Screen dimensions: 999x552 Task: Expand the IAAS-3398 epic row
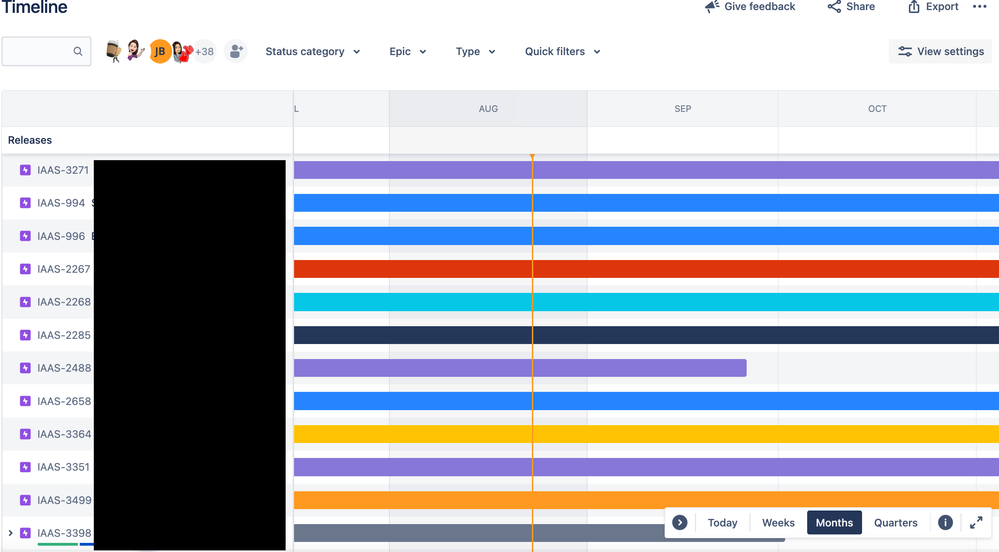click(10, 533)
